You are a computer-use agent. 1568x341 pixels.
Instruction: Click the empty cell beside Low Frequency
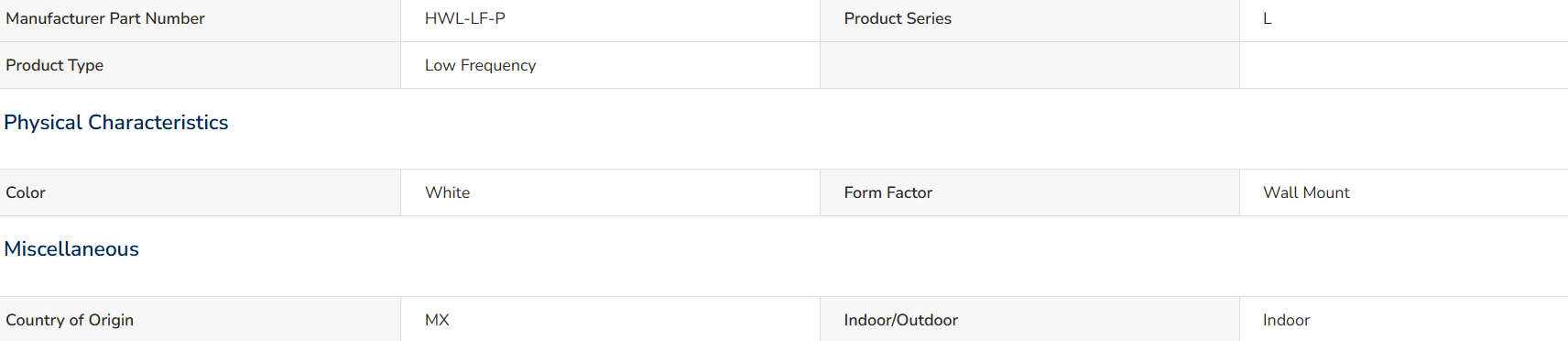click(1029, 65)
